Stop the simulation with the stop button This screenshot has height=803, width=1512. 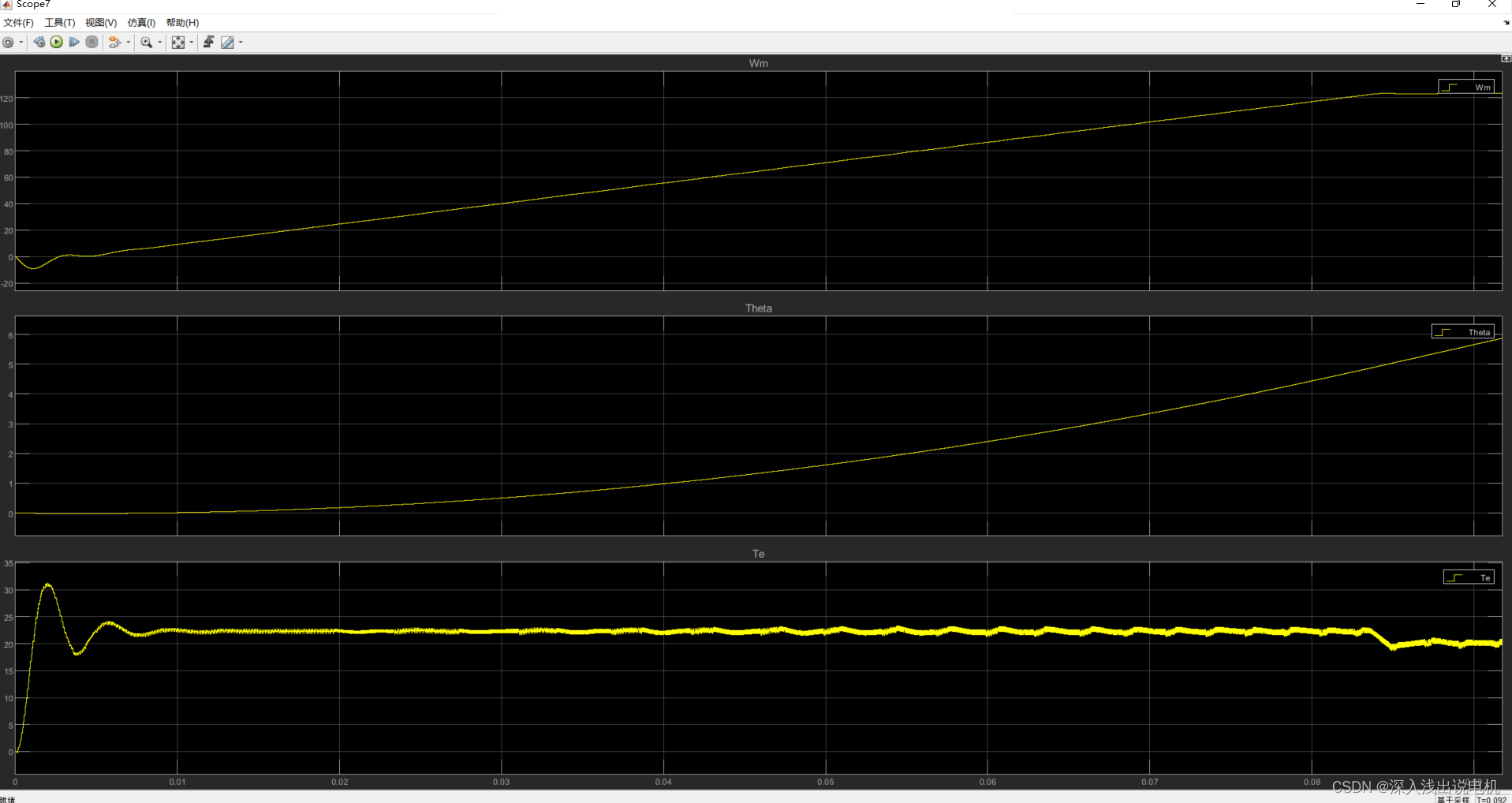point(92,43)
